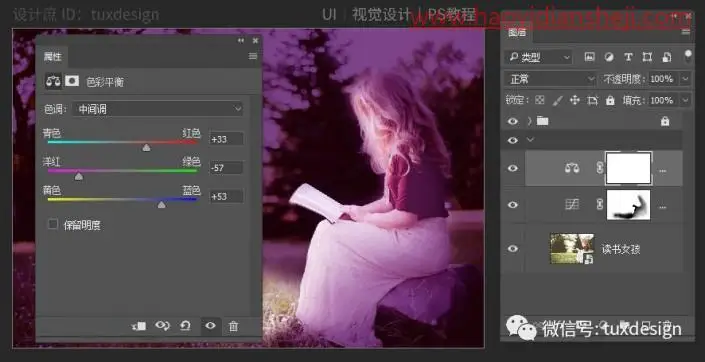
Task: Open the opacity slider dropdown arrow
Action: 685,79
